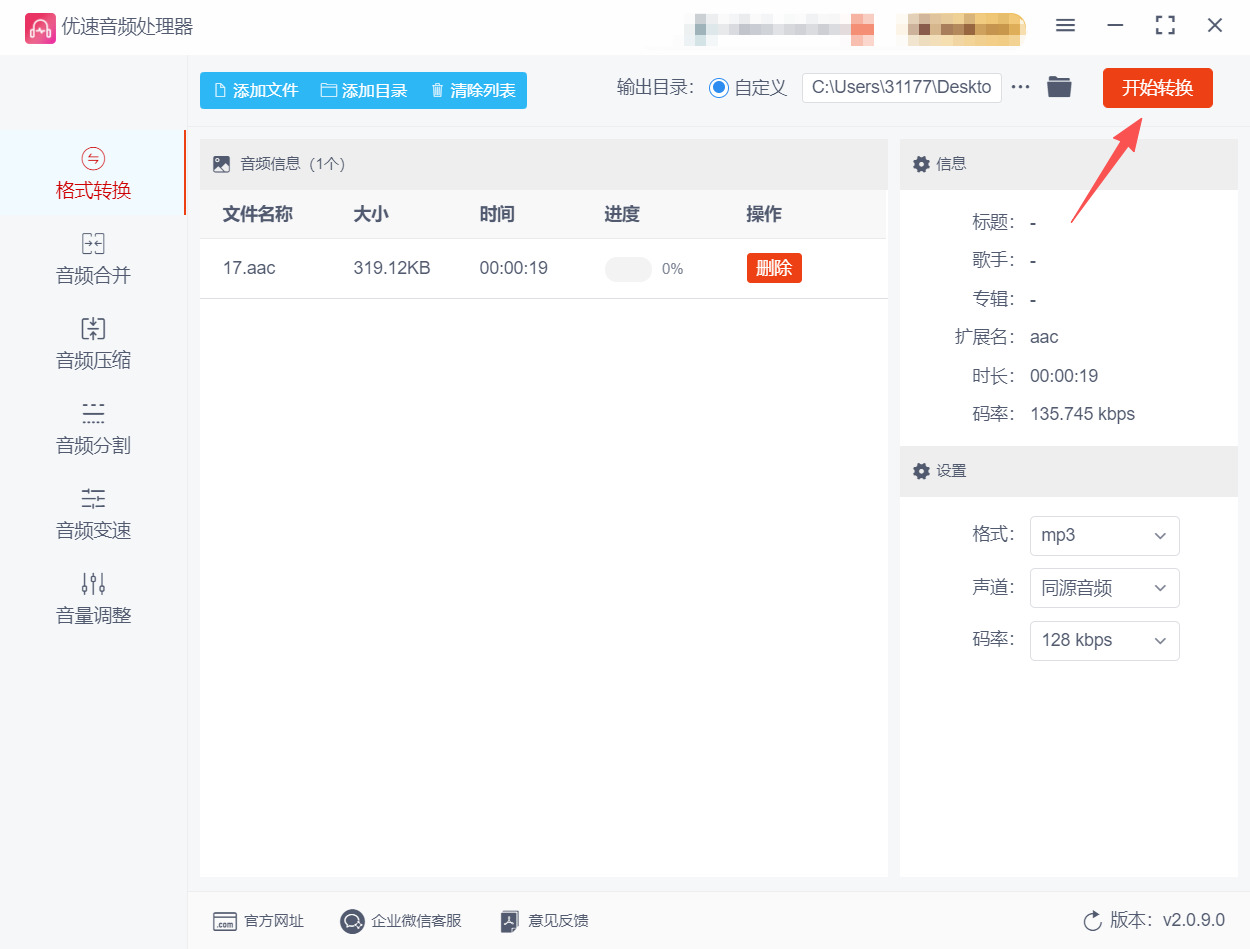The image size is (1250, 949).
Task: Click the 大小 column header
Action: [x=371, y=214]
